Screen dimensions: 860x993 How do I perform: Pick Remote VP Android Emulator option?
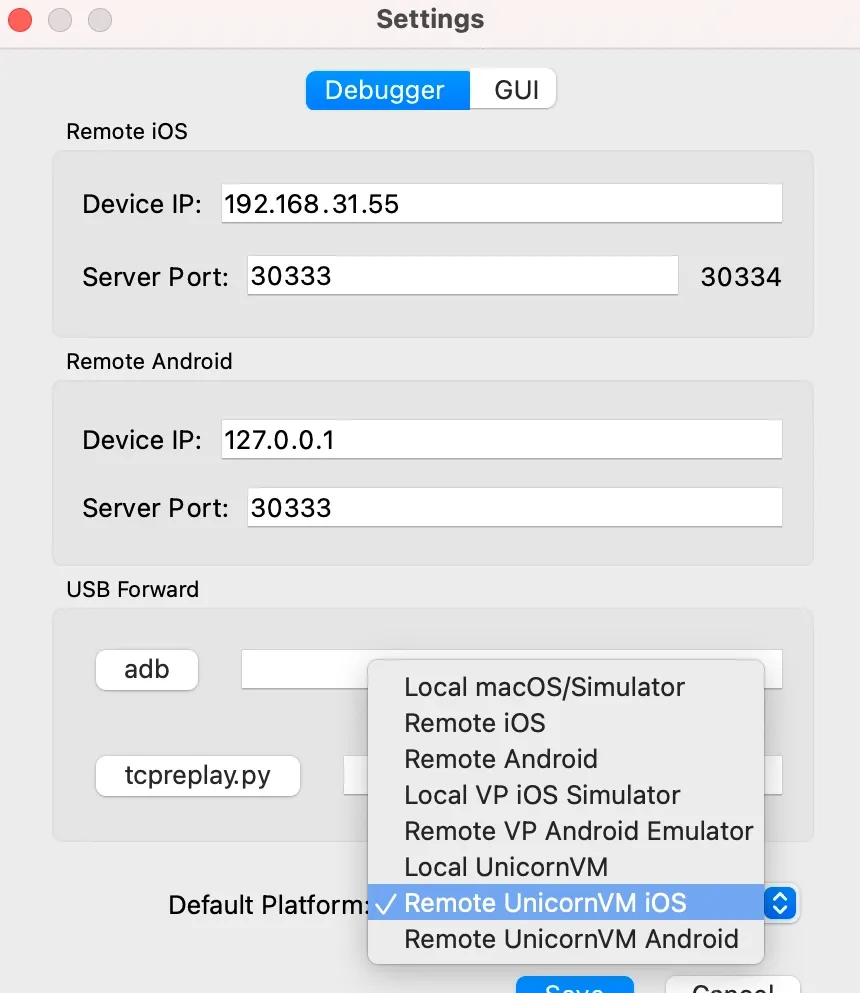[566, 831]
